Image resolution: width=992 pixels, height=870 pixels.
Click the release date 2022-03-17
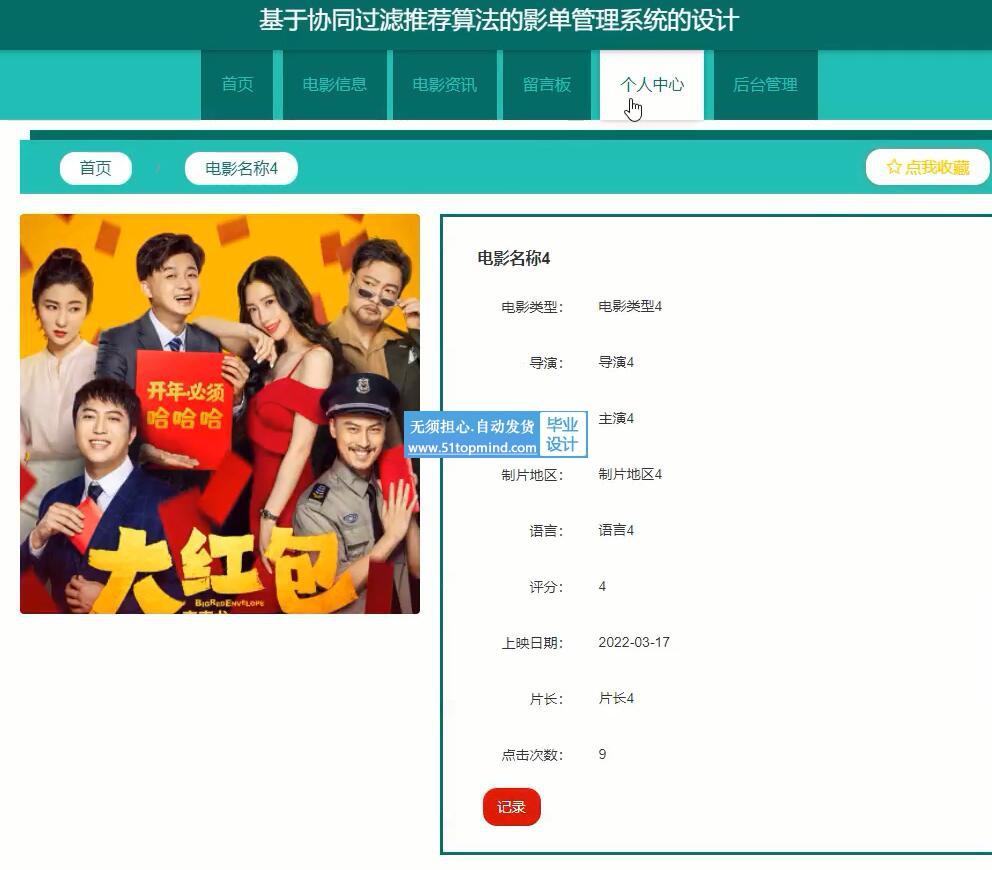coord(634,642)
